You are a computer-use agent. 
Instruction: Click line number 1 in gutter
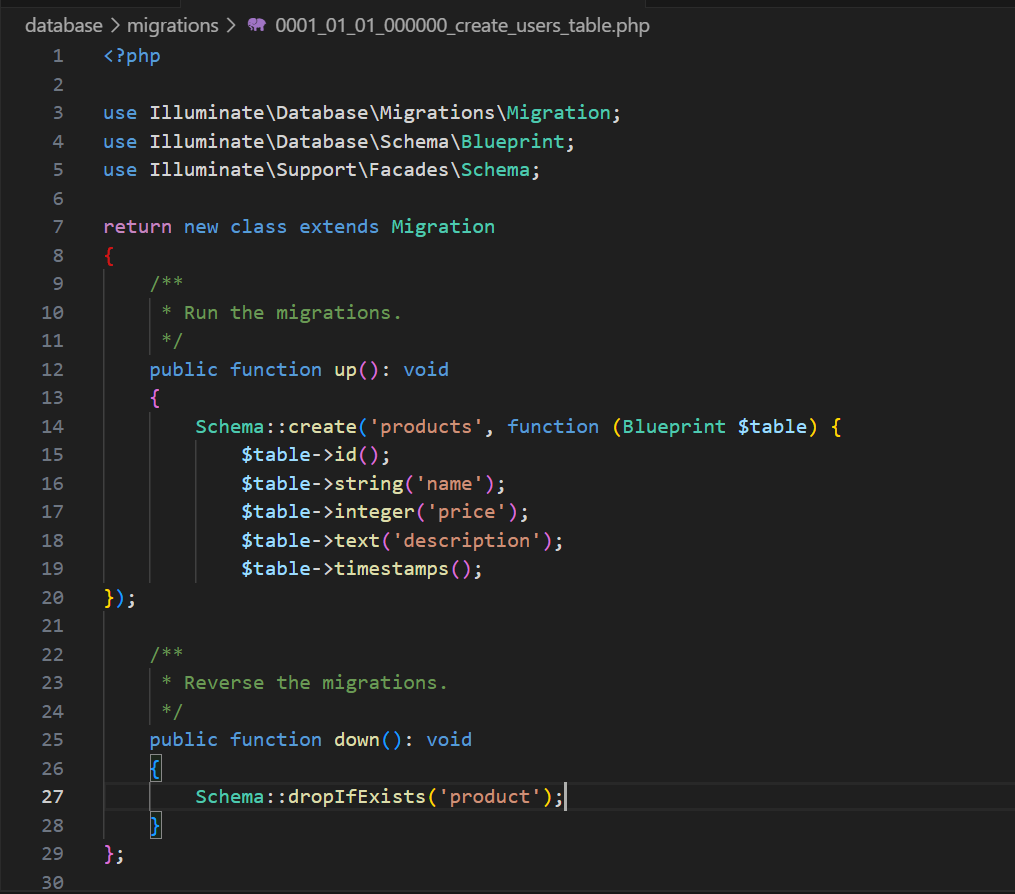58,56
